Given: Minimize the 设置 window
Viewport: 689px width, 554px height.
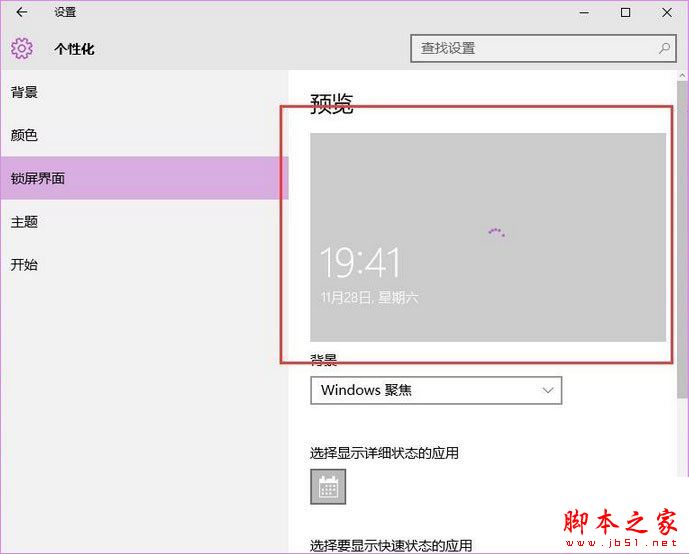Looking at the screenshot, I should tap(580, 13).
